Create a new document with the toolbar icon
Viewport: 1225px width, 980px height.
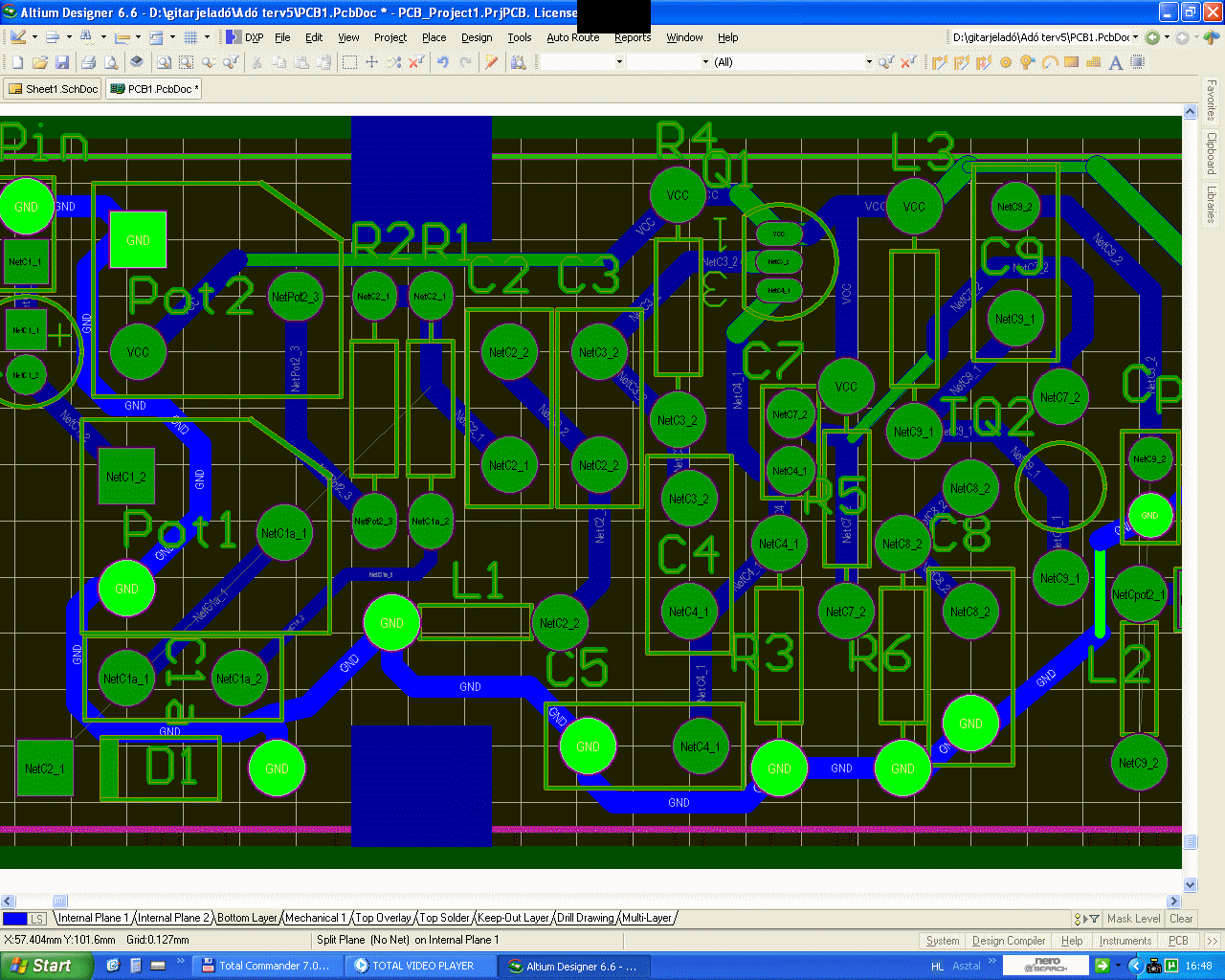point(17,62)
